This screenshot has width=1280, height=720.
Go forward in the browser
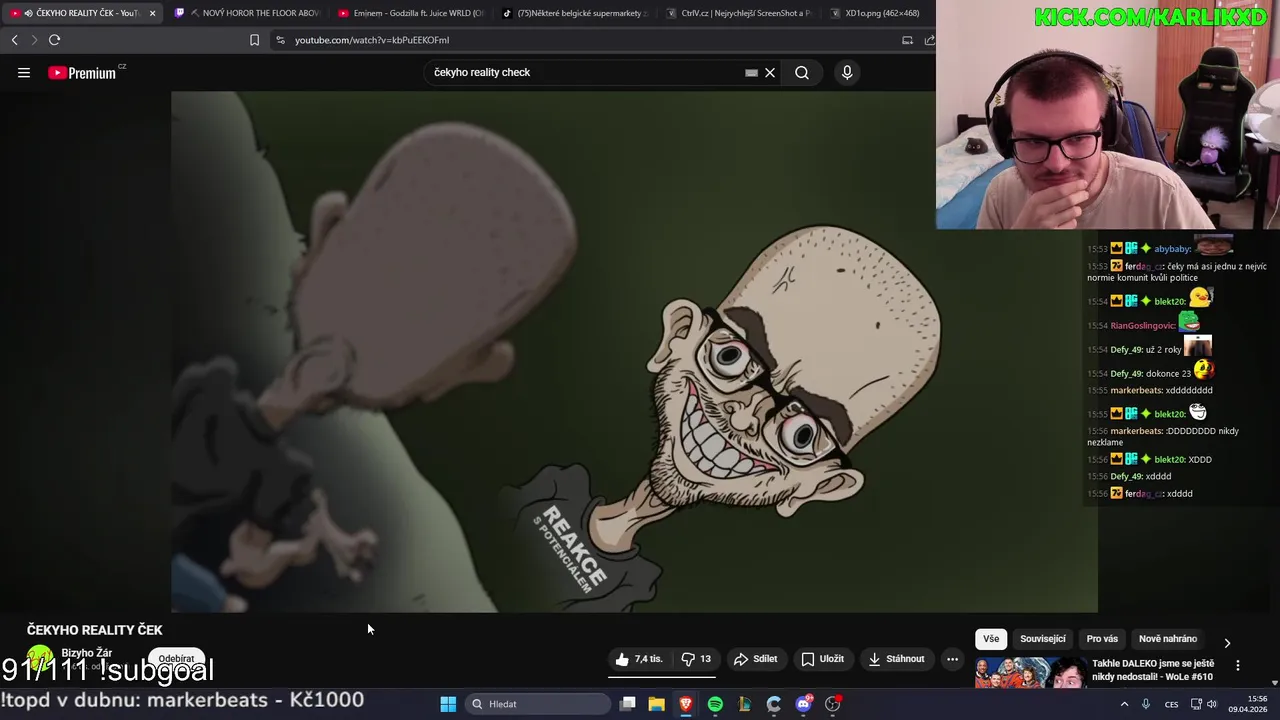[34, 40]
